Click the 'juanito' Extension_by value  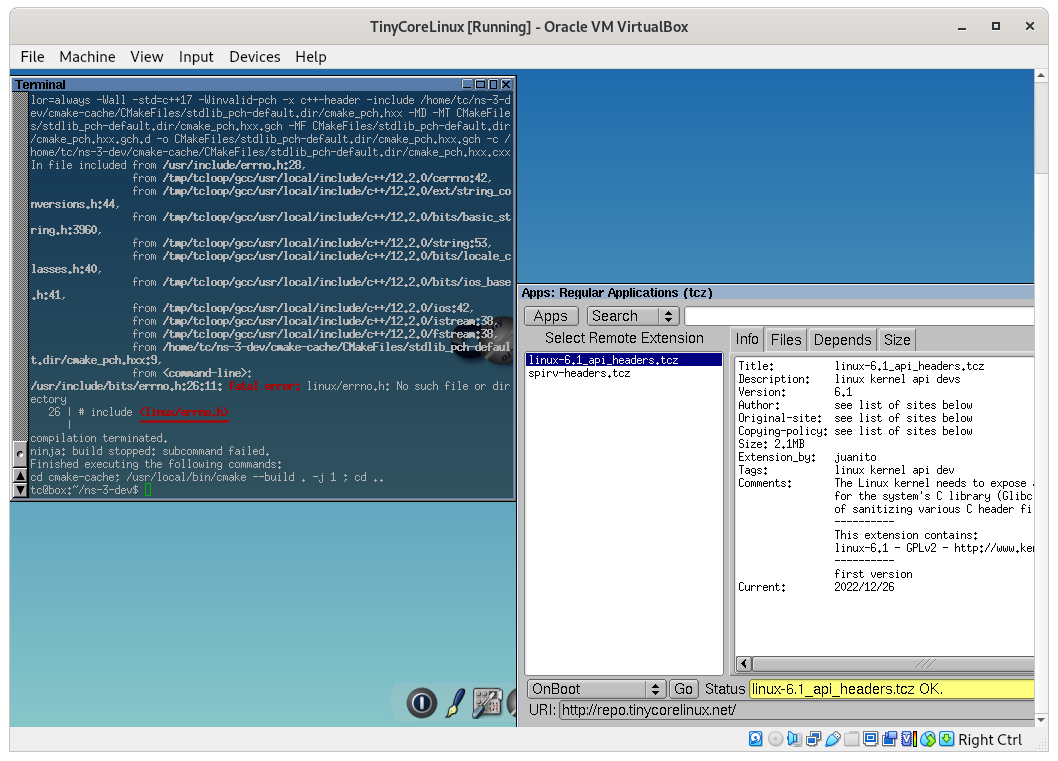coord(856,457)
